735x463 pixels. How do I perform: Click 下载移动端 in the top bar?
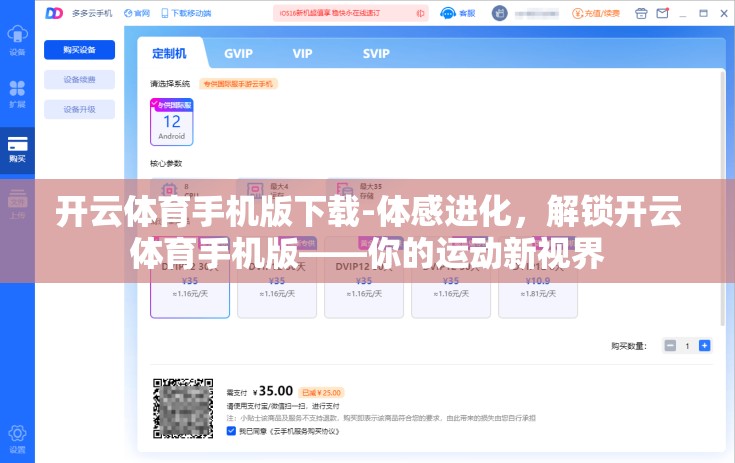(x=186, y=13)
